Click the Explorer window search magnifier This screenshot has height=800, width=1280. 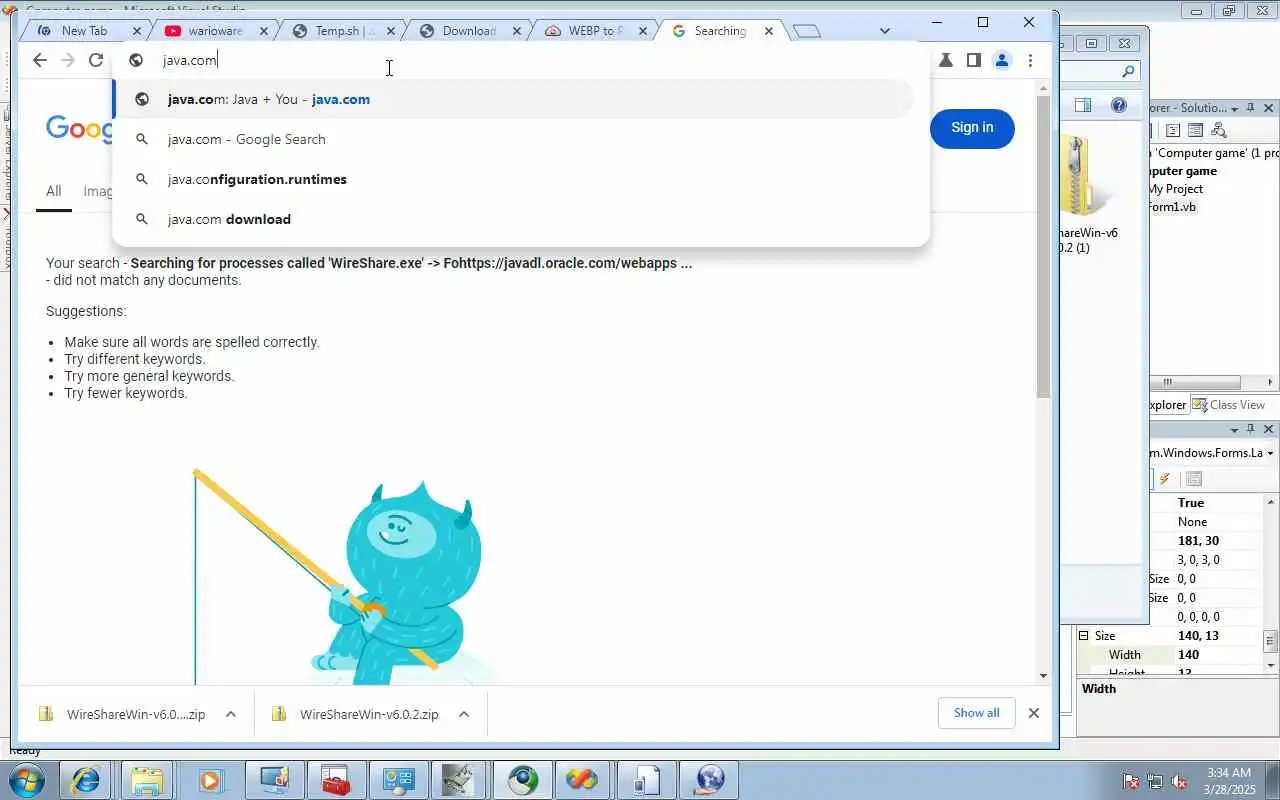coord(1128,71)
